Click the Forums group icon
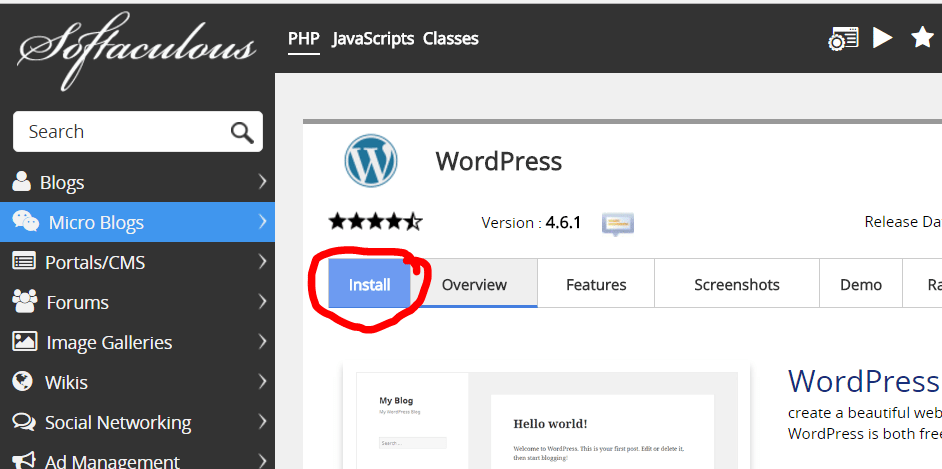The height and width of the screenshot is (469, 942). [x=25, y=301]
